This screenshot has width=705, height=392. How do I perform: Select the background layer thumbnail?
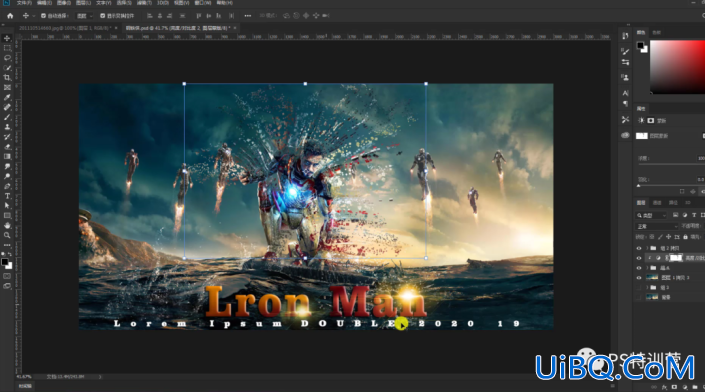(x=652, y=297)
